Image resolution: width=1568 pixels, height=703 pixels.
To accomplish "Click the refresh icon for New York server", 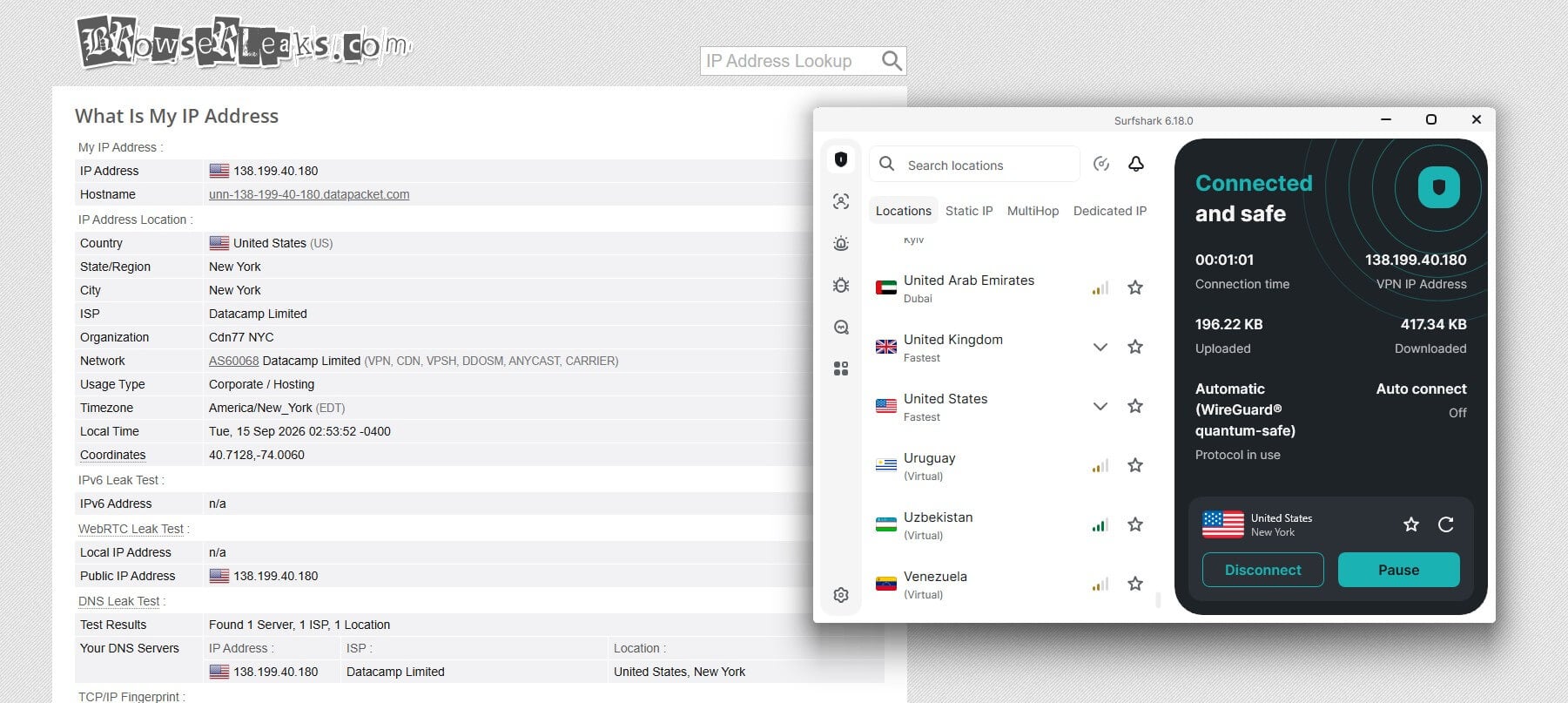I will pos(1446,524).
